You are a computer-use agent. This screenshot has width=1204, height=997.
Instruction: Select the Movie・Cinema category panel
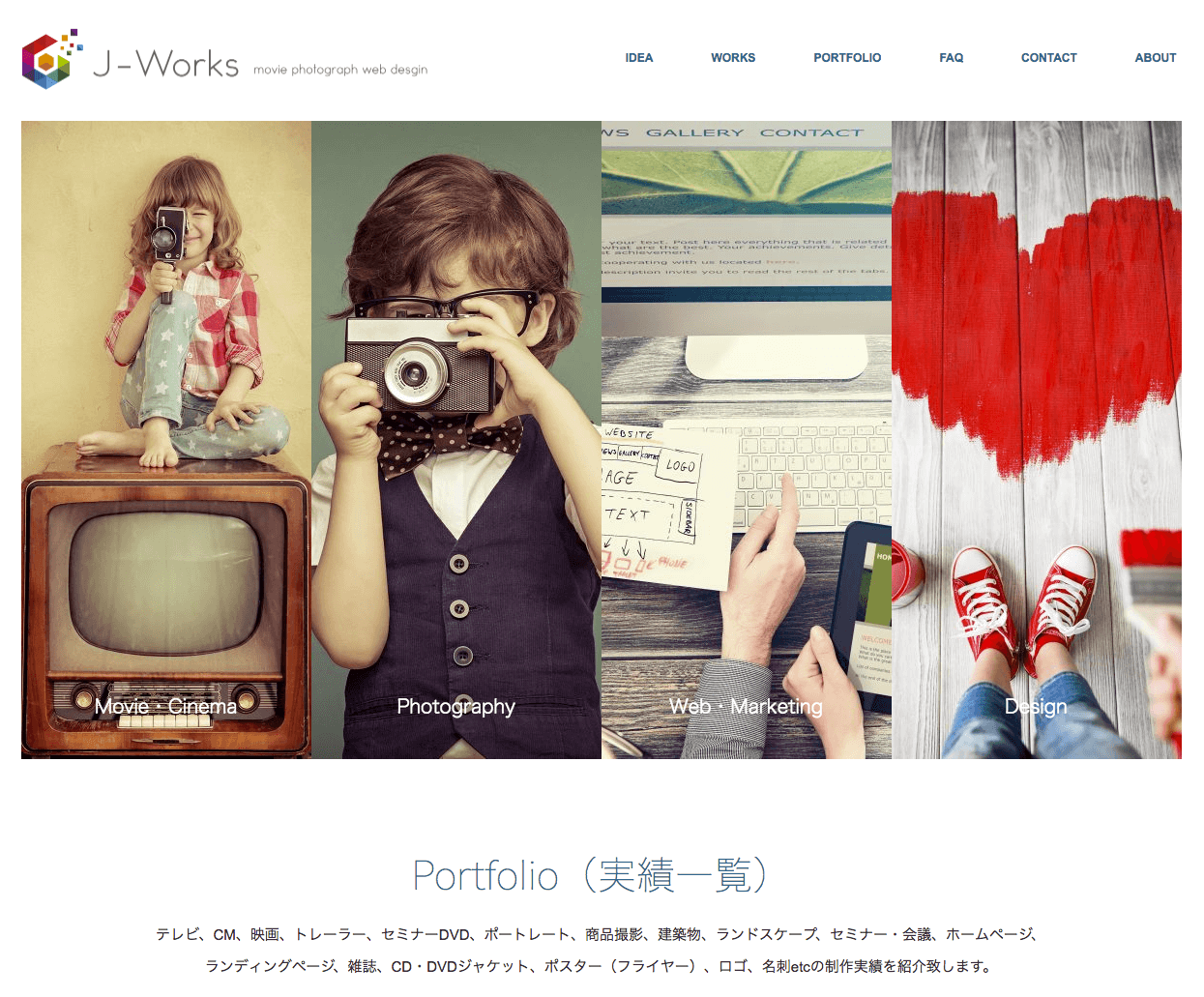coord(165,387)
